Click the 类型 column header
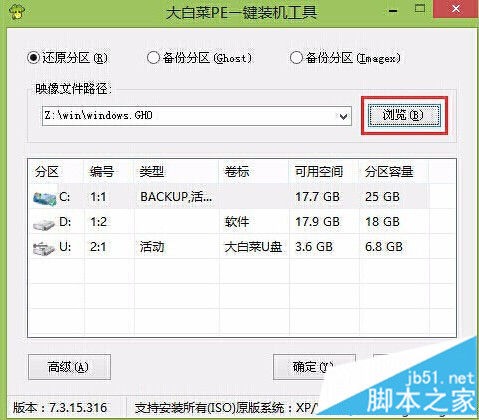479x420 pixels. [x=176, y=172]
